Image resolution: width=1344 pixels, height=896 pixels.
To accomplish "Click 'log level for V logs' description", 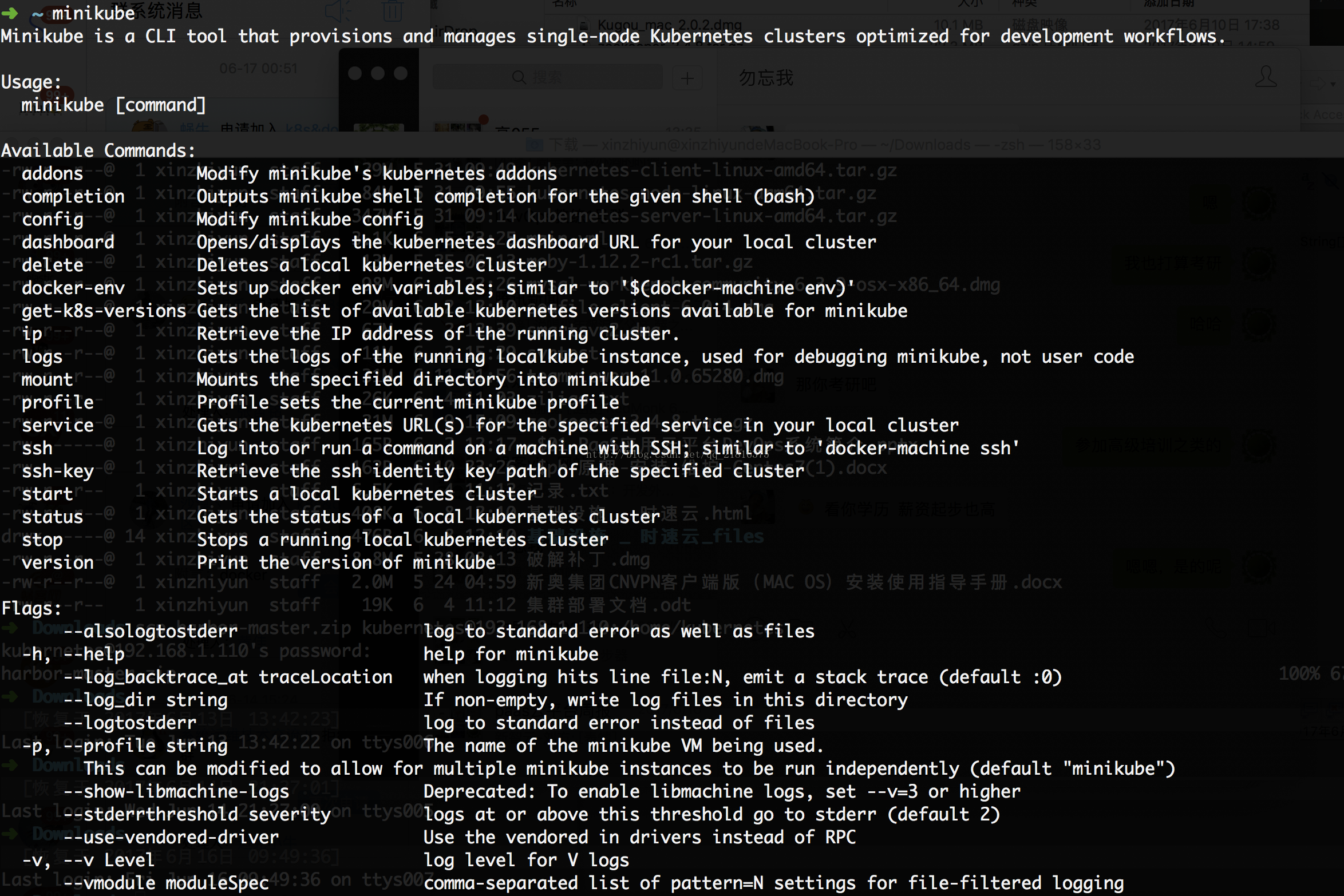I will click(526, 860).
